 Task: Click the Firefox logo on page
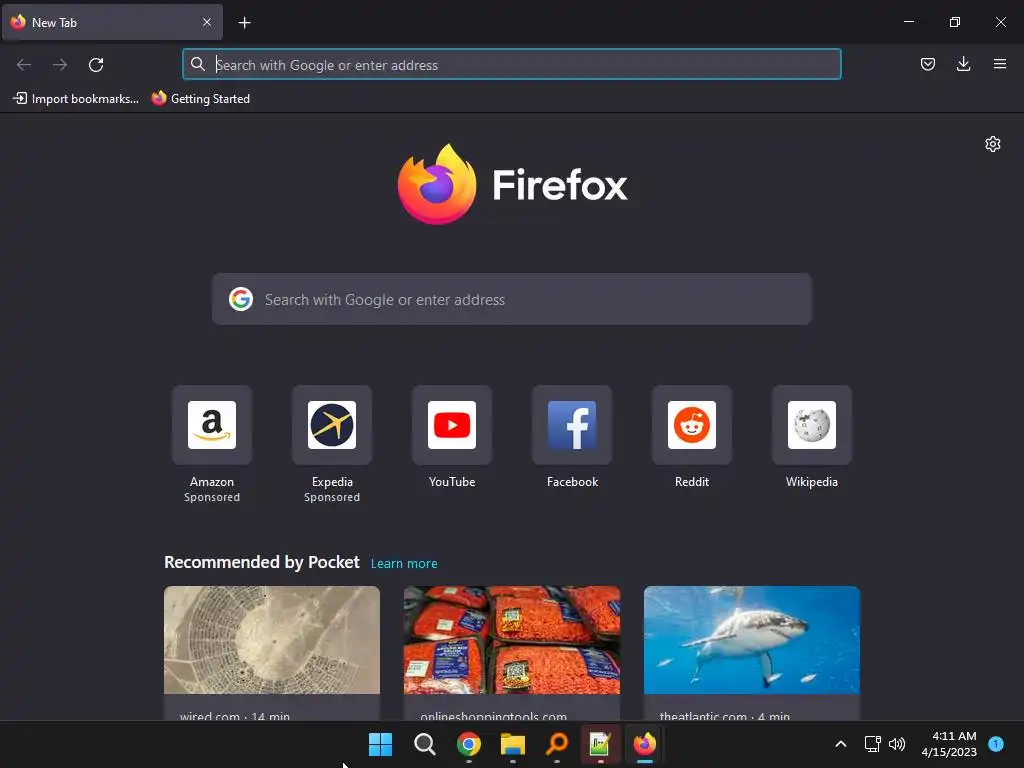coord(512,184)
